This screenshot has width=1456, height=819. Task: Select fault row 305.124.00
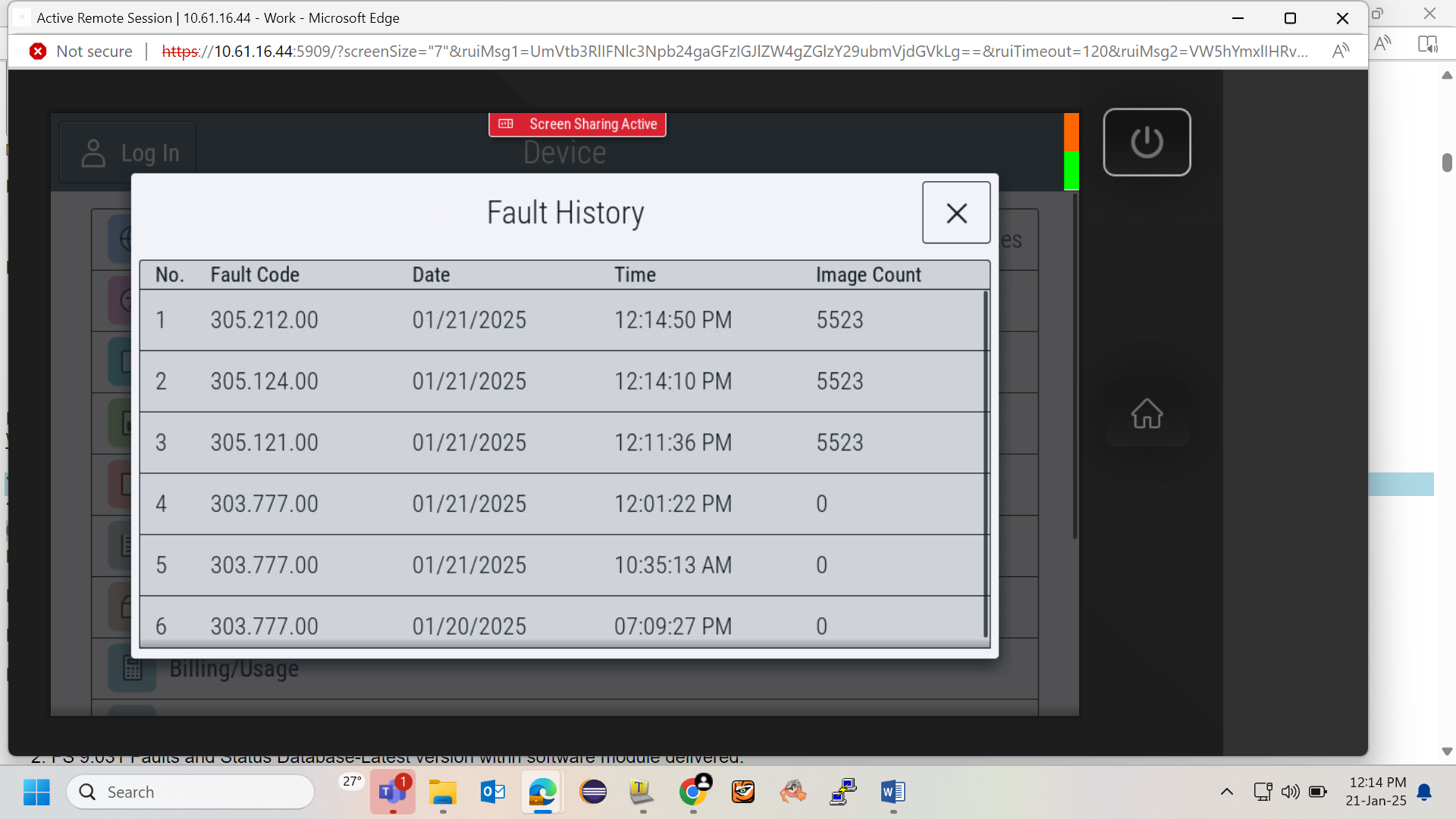(562, 381)
